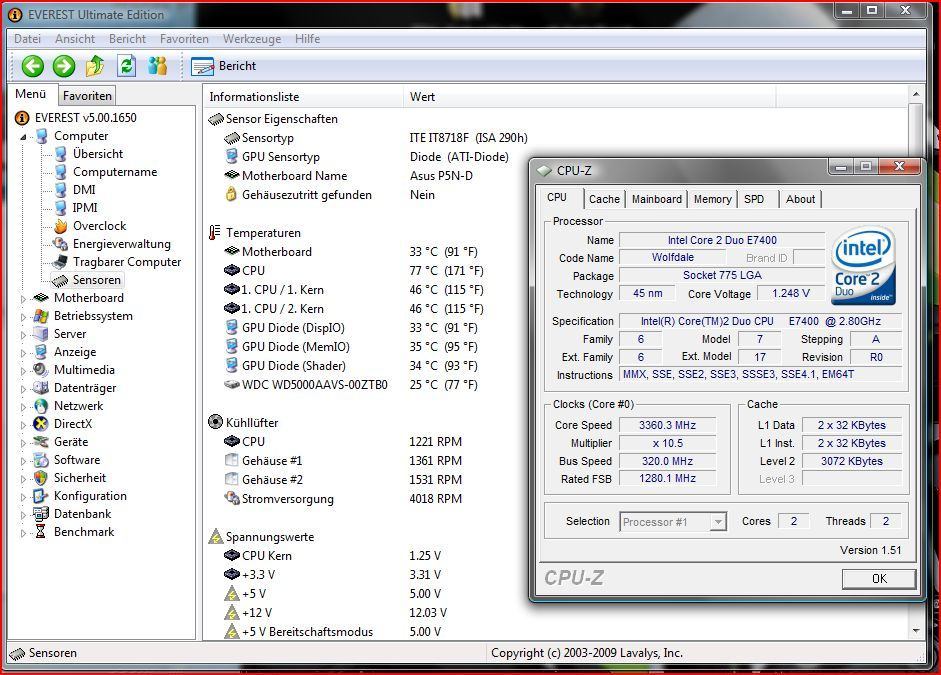The height and width of the screenshot is (675, 941).
Task: Click the Kühllüfter fan icon
Action: tap(215, 422)
